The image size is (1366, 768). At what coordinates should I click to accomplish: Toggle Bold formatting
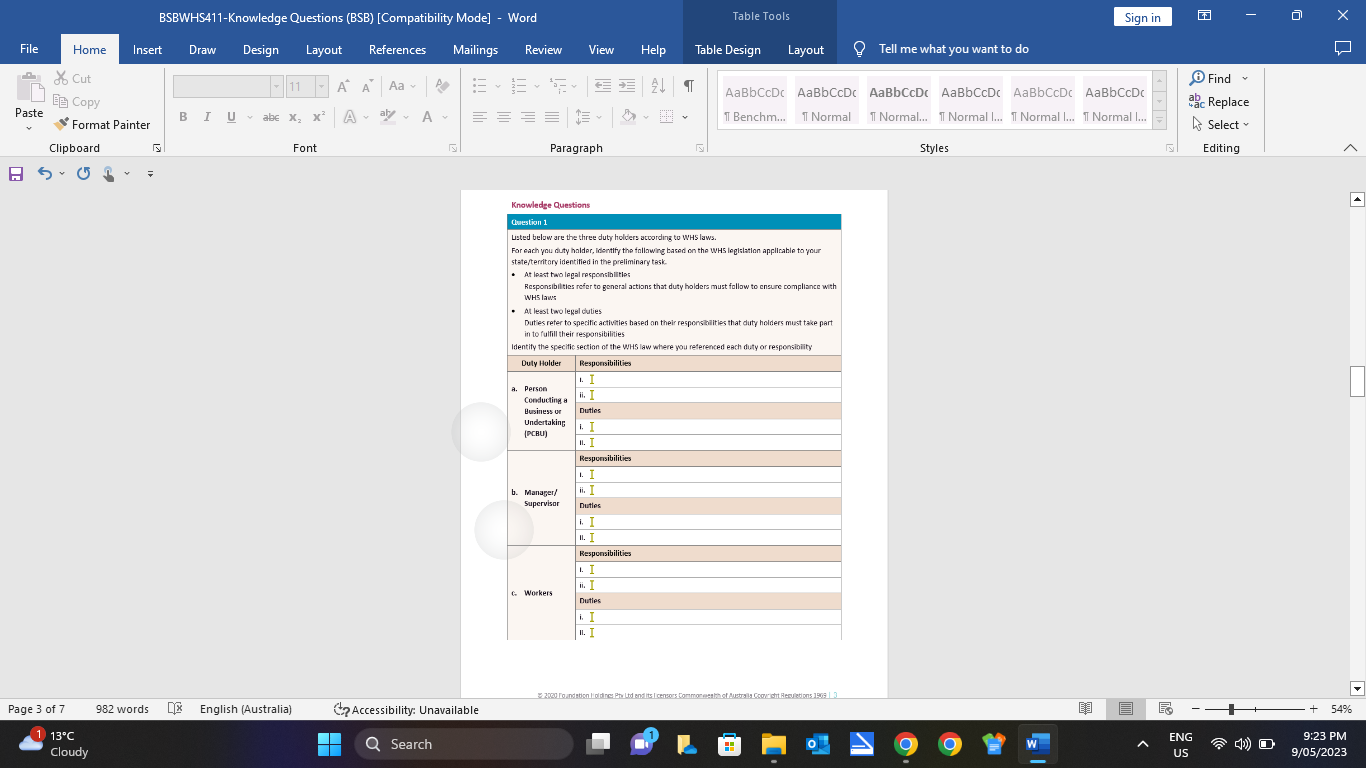click(183, 117)
